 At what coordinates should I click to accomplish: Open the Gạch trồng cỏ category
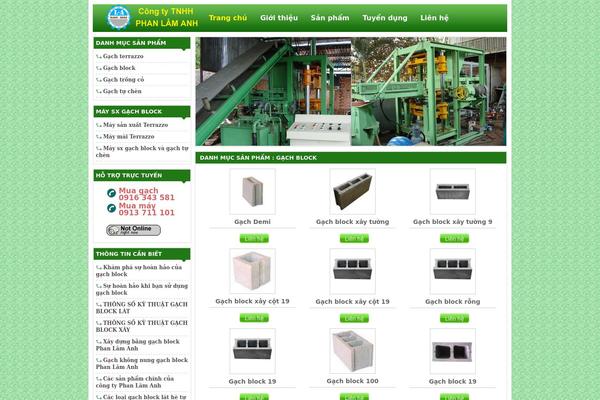(x=123, y=80)
